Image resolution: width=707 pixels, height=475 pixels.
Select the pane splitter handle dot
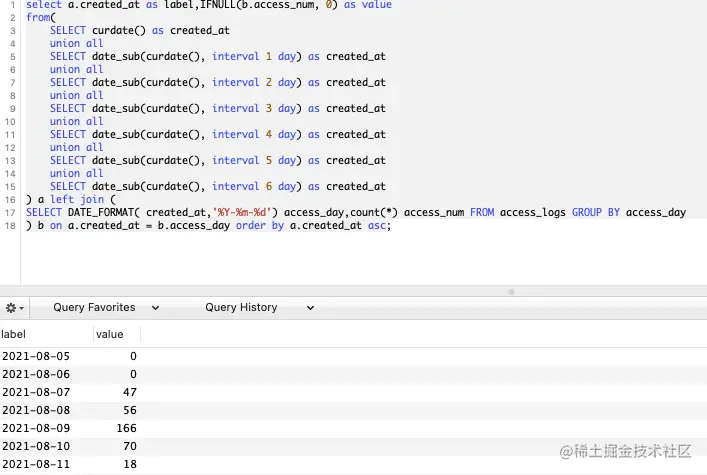511,292
